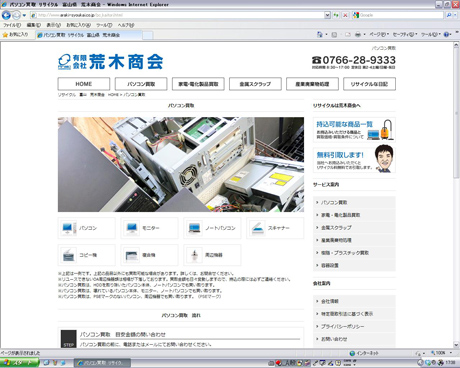Screen dimensions: 460x368
Task: Click the 家電・電化製品買取 navigation button
Action: click(x=198, y=84)
